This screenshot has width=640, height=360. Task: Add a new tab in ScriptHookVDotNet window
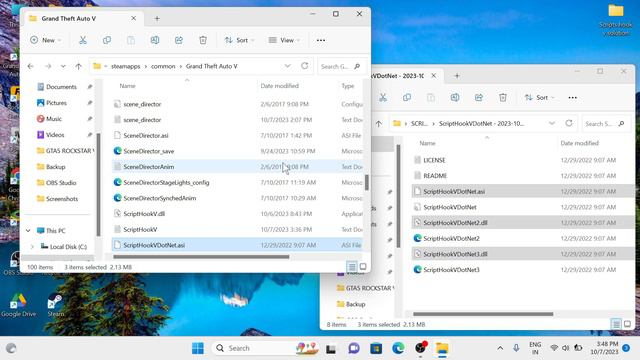(457, 76)
